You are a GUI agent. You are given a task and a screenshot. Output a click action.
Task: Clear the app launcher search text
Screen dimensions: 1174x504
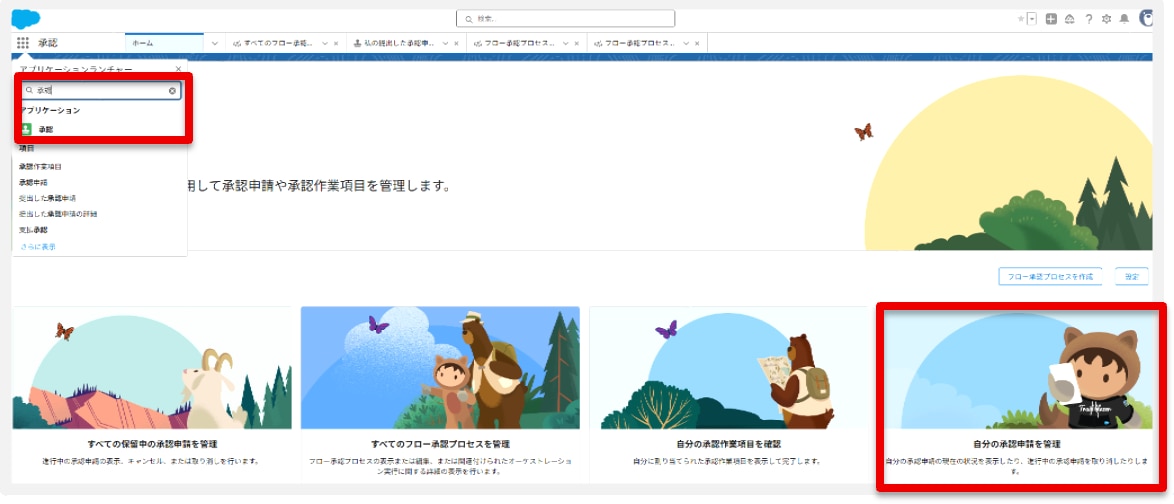point(172,90)
